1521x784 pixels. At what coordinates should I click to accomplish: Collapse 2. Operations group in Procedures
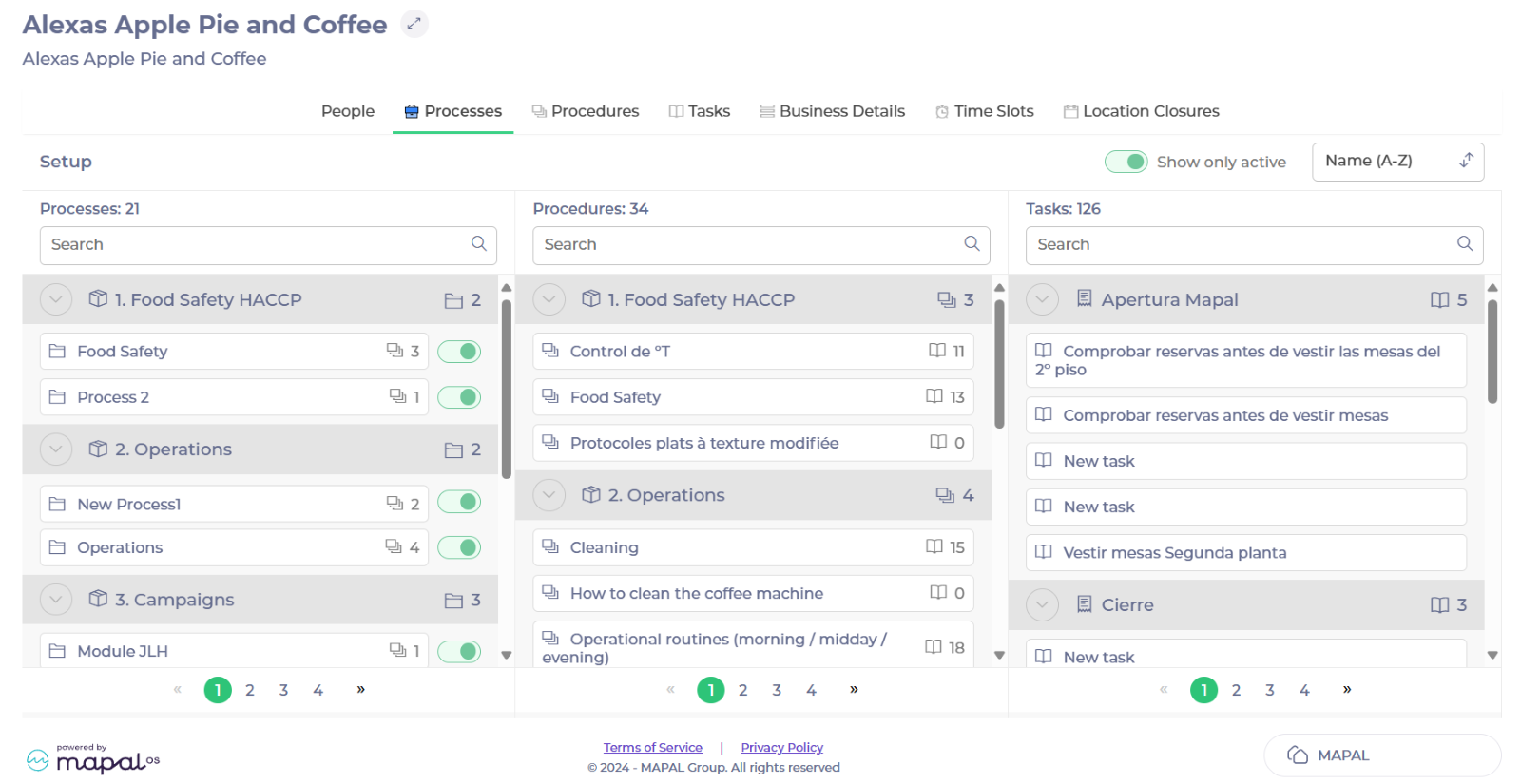549,494
